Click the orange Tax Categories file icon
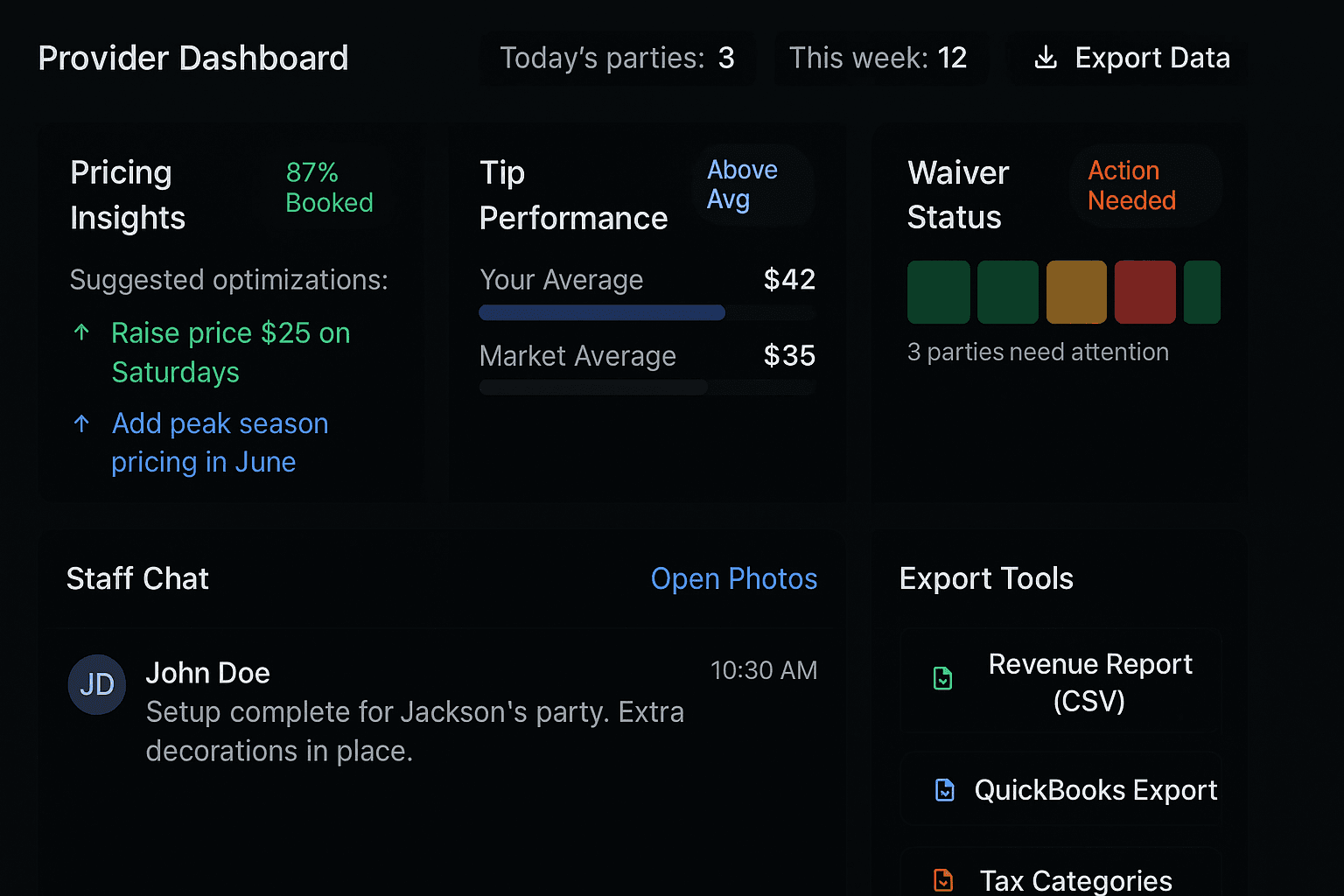Viewport: 1344px width, 896px height. coord(943,879)
